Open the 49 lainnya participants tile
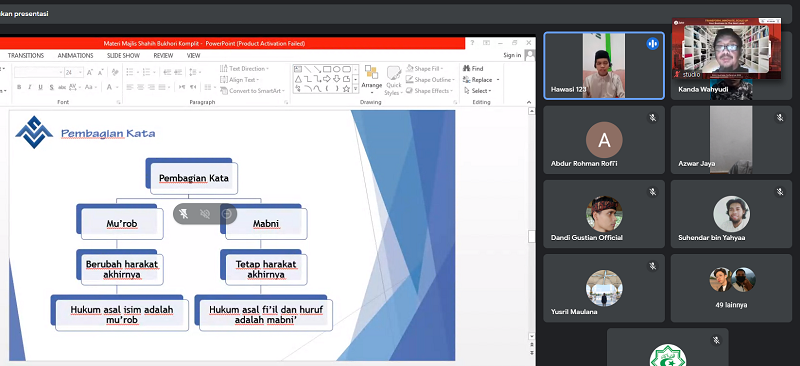The image size is (800, 366). pos(731,288)
